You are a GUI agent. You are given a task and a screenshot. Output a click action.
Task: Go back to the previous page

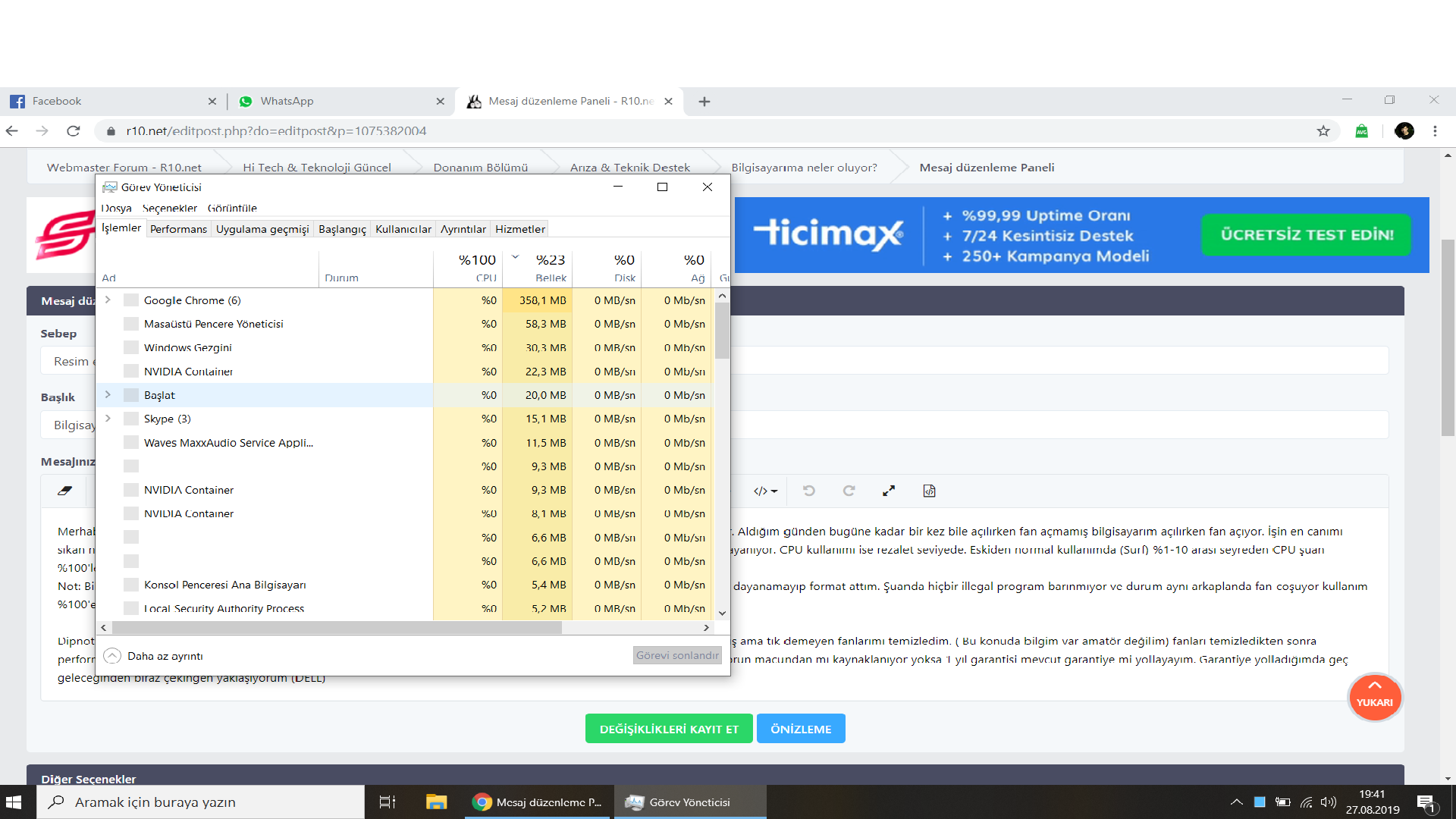12,131
